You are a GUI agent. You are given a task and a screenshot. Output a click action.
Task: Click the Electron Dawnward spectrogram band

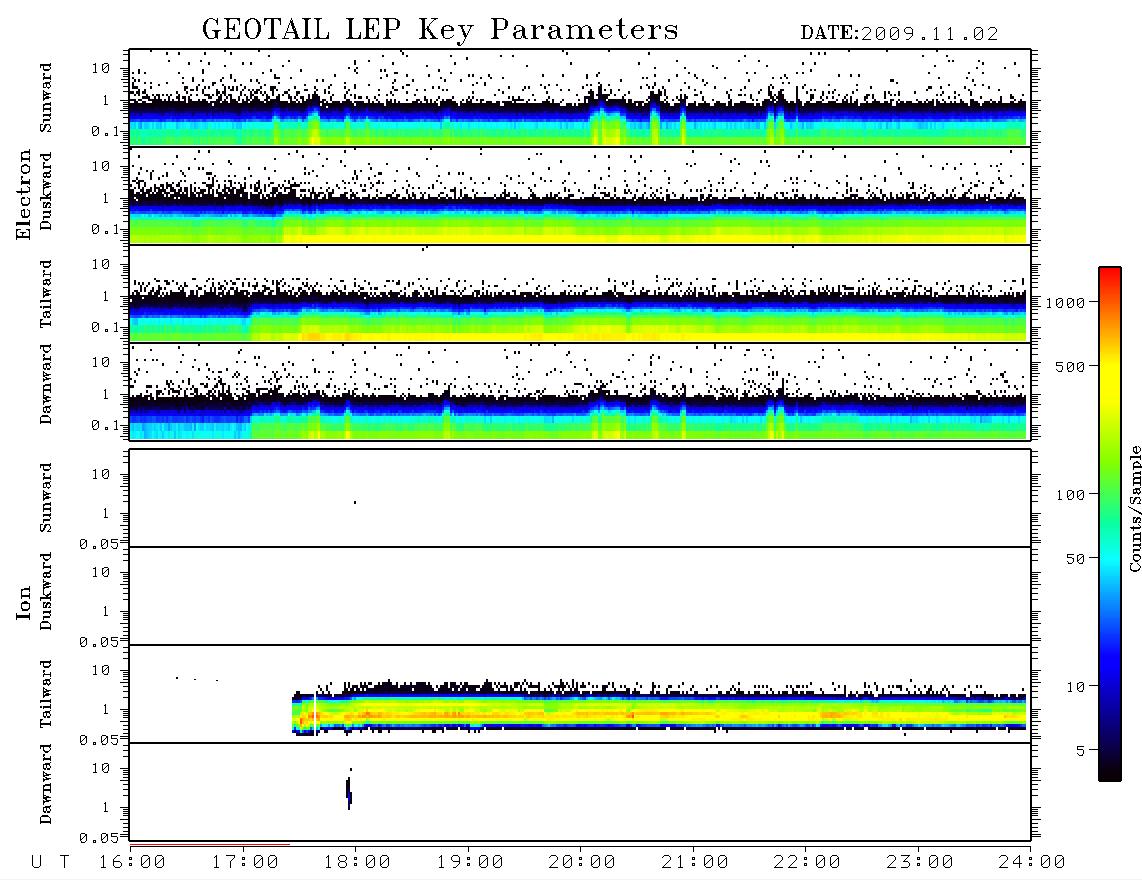578,415
